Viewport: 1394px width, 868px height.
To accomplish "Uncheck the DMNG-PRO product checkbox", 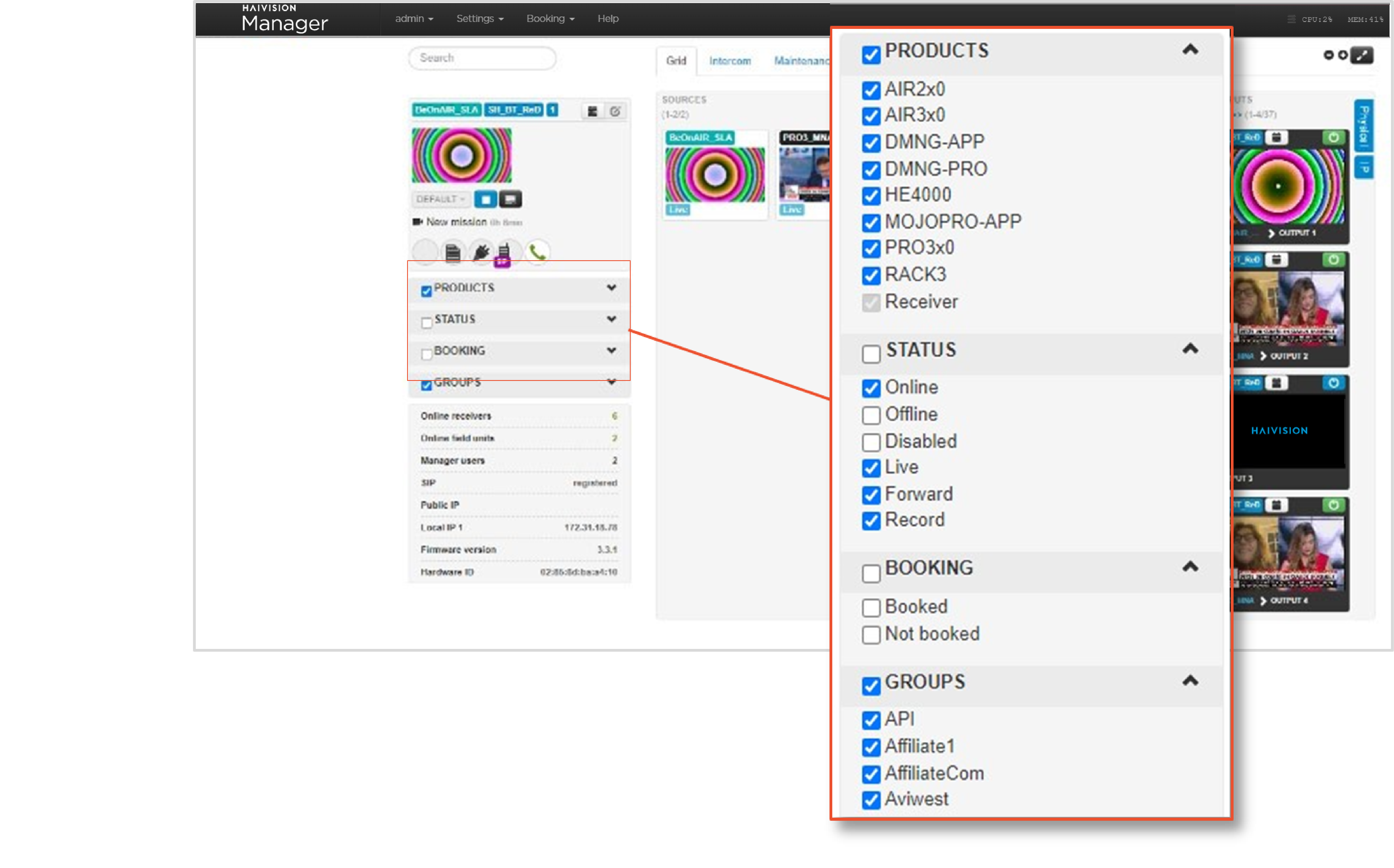I will pos(871,170).
